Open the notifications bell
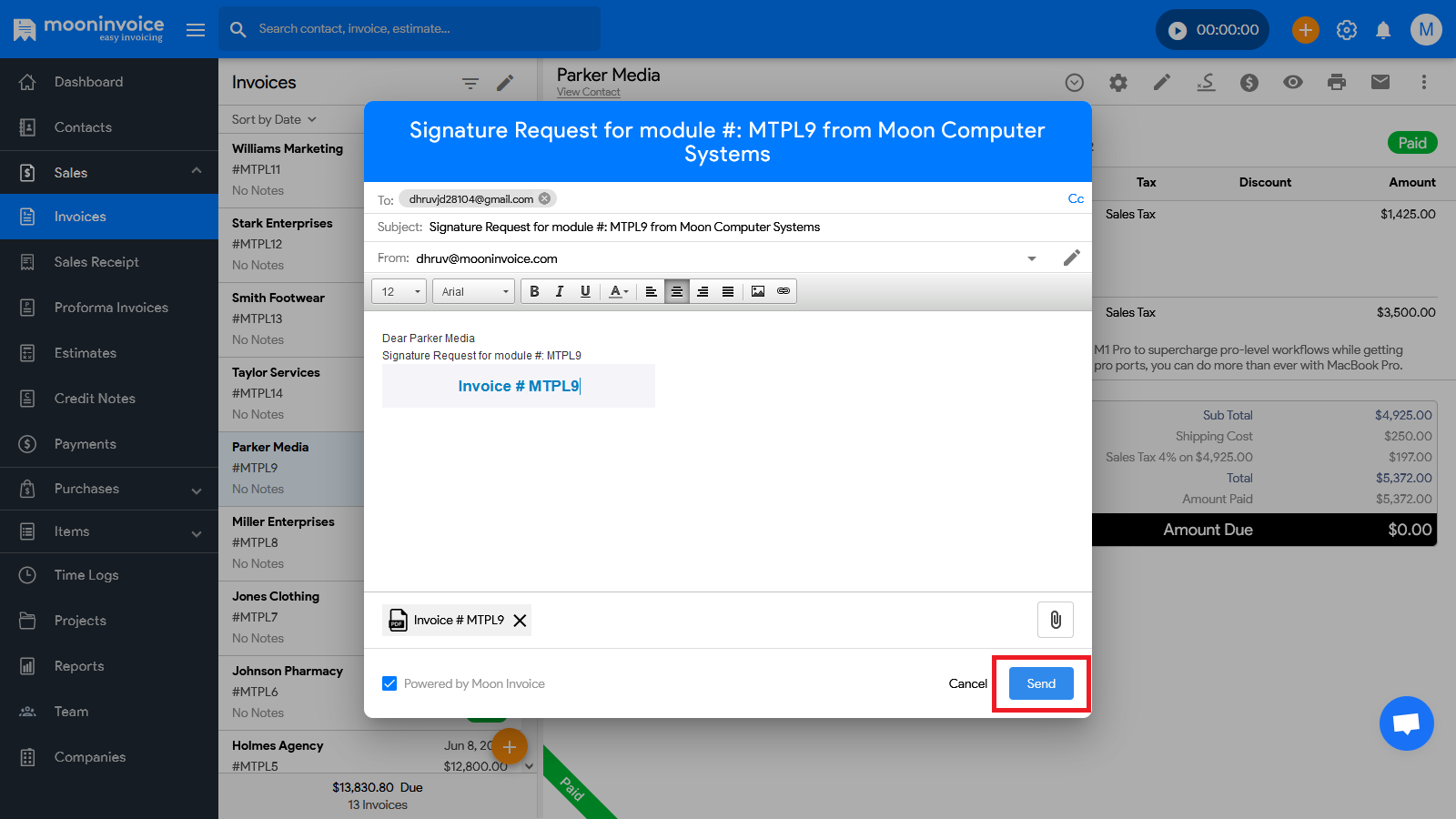This screenshot has width=1456, height=819. point(1383,30)
